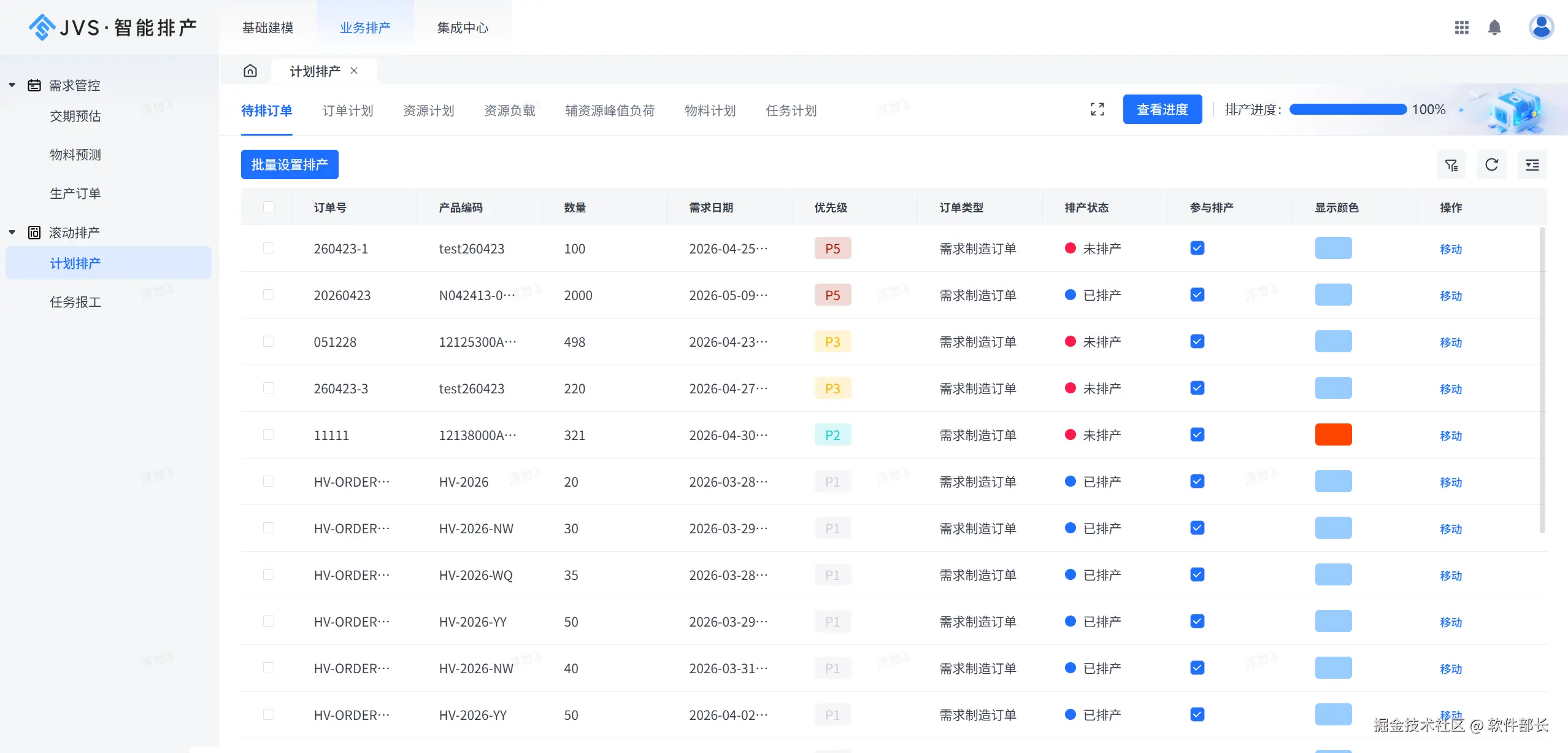Open the column settings icon
The image size is (1568, 753).
(x=1532, y=164)
